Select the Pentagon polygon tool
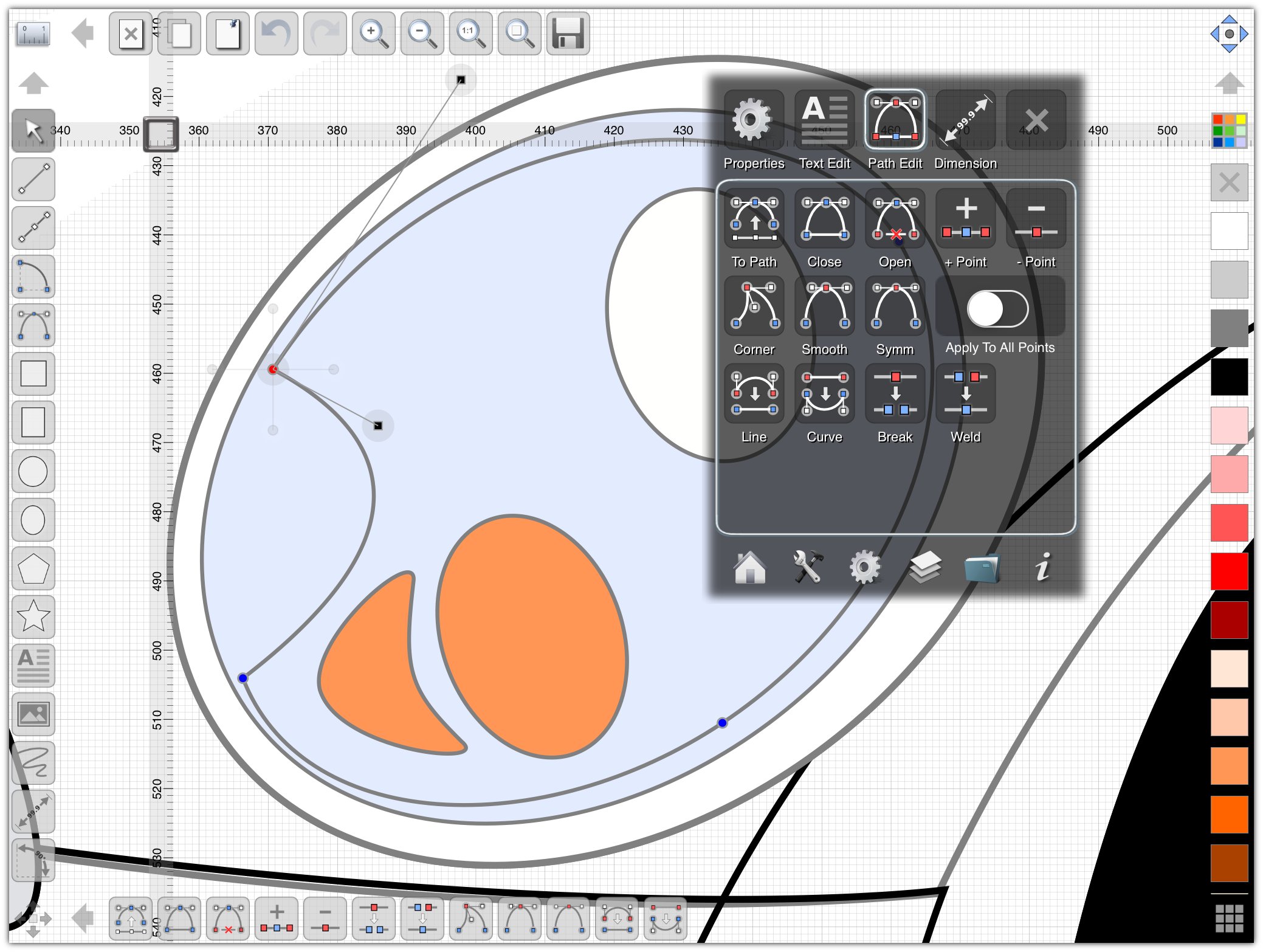The width and height of the screenshot is (1263, 952). (x=33, y=568)
